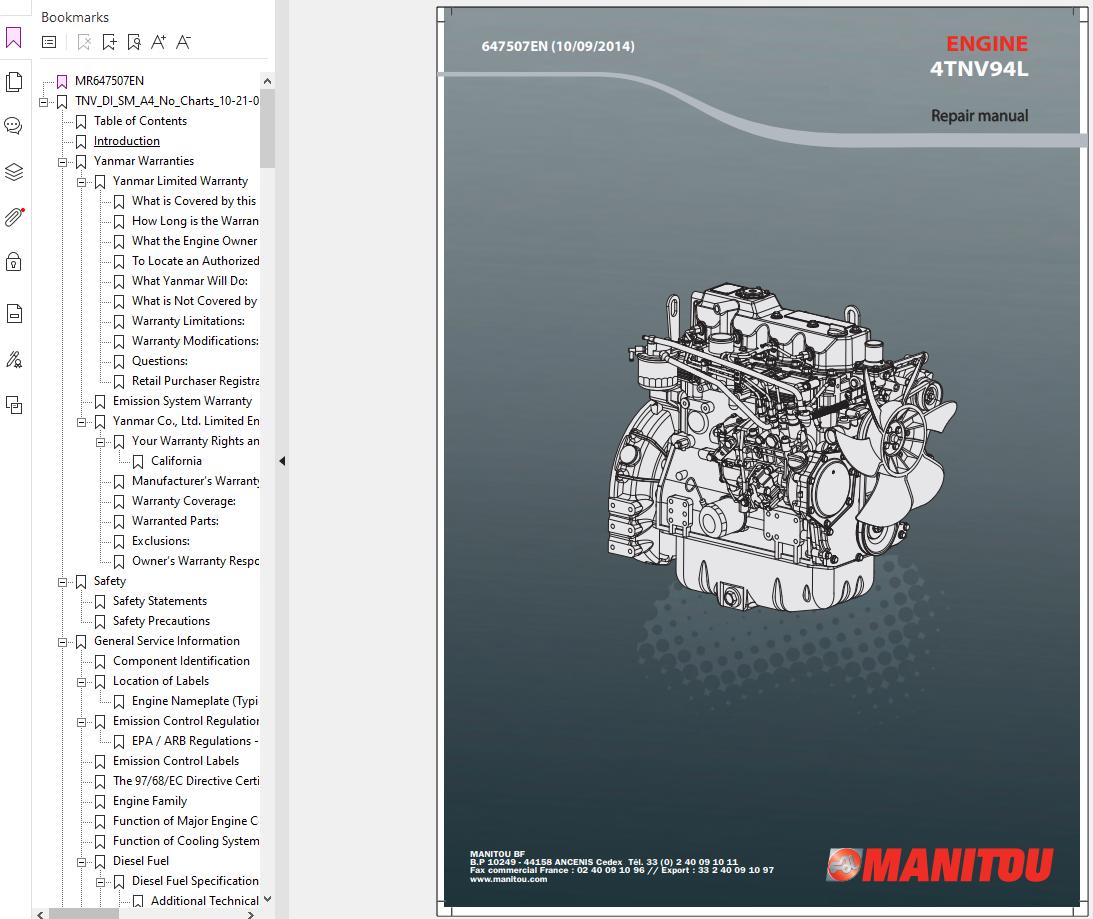This screenshot has height=919, width=1093.
Task: Select Warranted Parts bookmark
Action: (175, 521)
